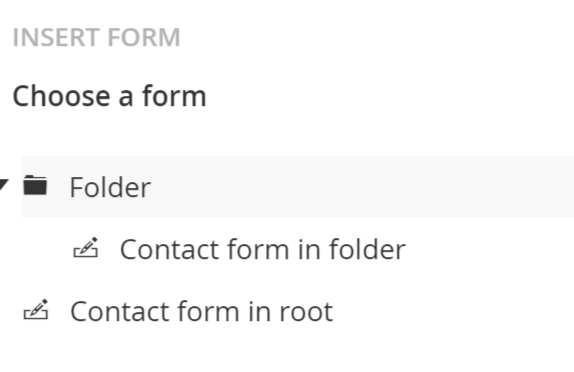Choose Contact form in folder
The width and height of the screenshot is (574, 372).
pos(263,249)
